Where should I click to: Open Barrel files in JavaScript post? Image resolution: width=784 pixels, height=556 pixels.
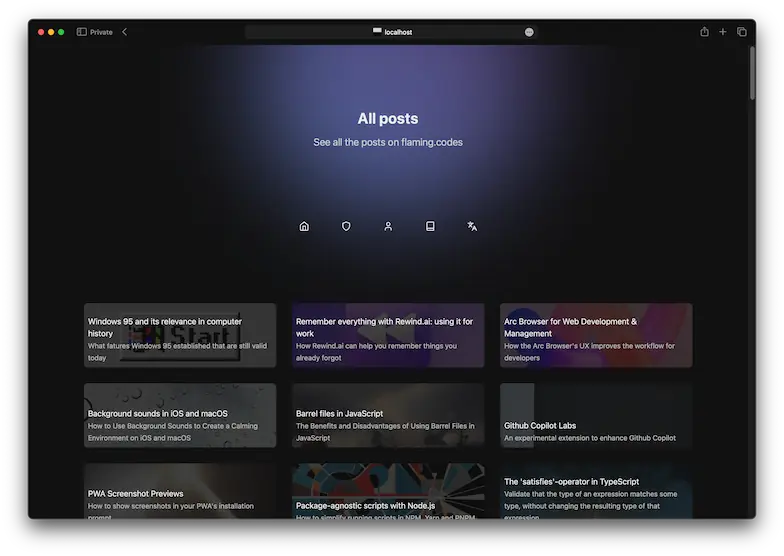coord(388,416)
